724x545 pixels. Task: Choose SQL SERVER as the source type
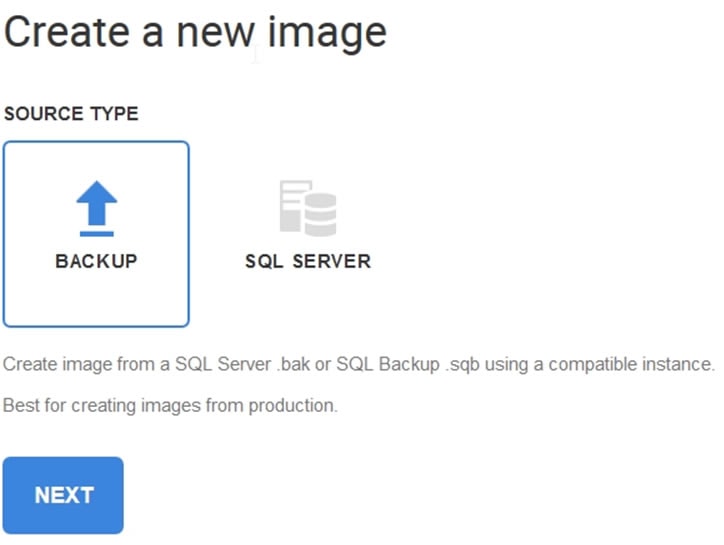(307, 234)
